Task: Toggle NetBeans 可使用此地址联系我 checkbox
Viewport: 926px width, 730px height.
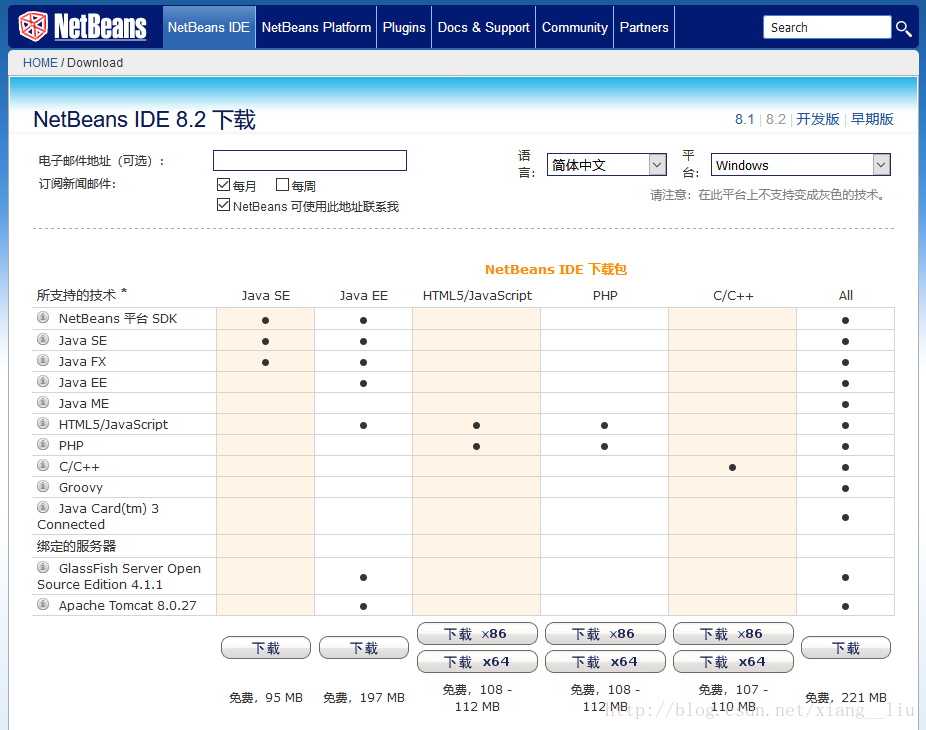Action: click(223, 205)
